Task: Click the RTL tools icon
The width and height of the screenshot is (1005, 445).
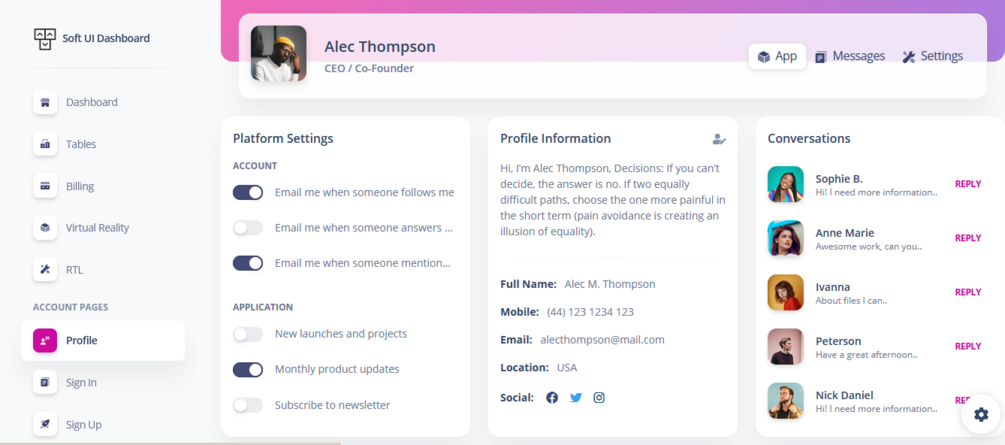Action: [x=45, y=270]
